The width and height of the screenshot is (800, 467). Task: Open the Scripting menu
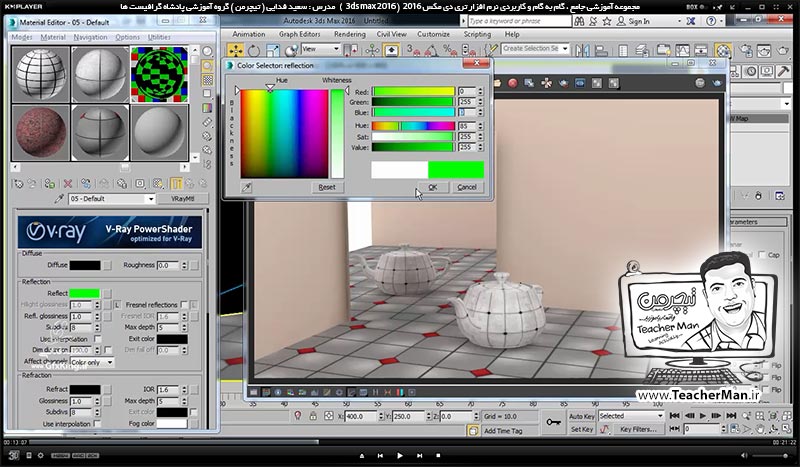477,34
